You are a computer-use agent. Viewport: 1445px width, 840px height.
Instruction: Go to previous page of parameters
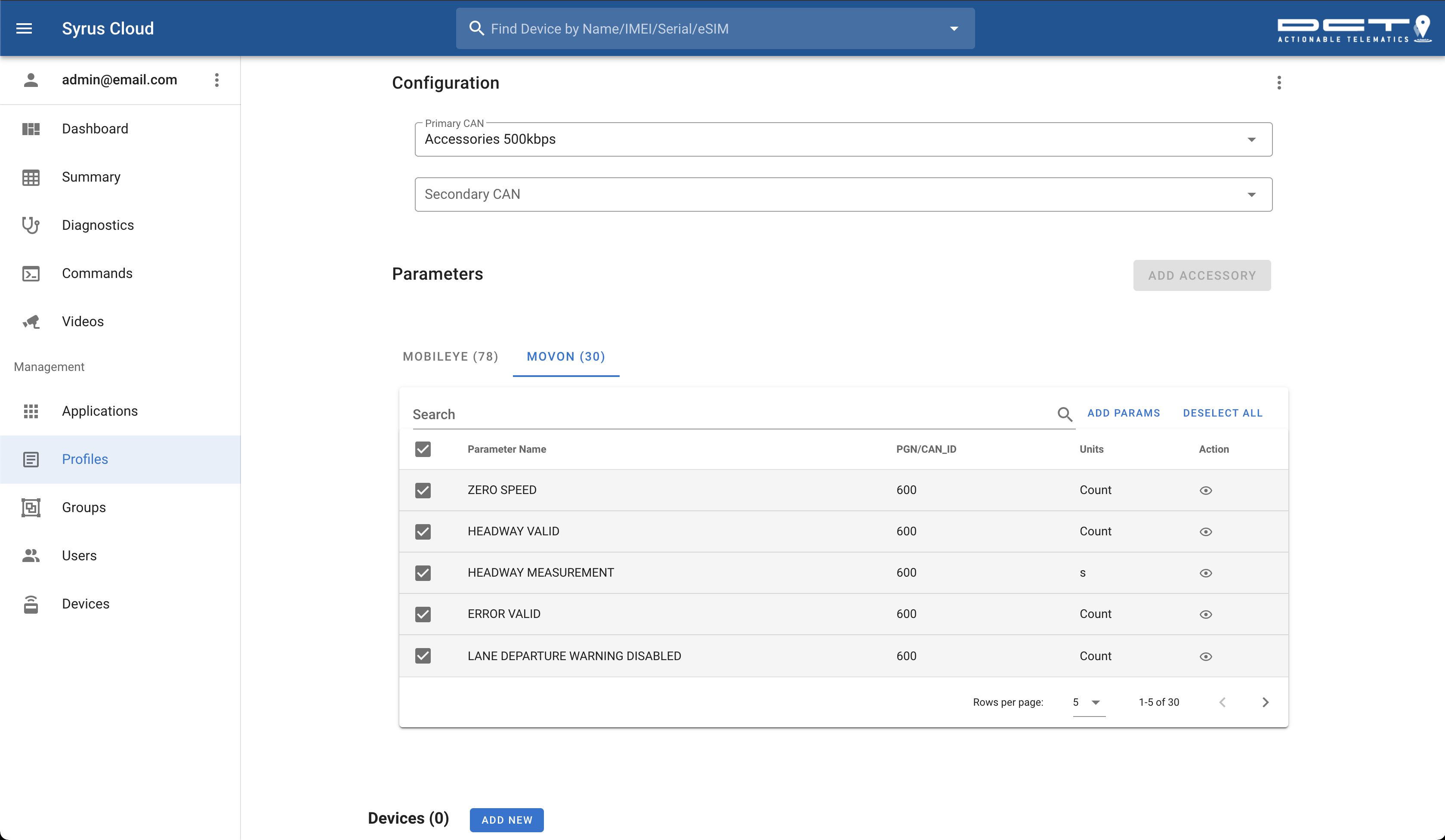tap(1222, 702)
